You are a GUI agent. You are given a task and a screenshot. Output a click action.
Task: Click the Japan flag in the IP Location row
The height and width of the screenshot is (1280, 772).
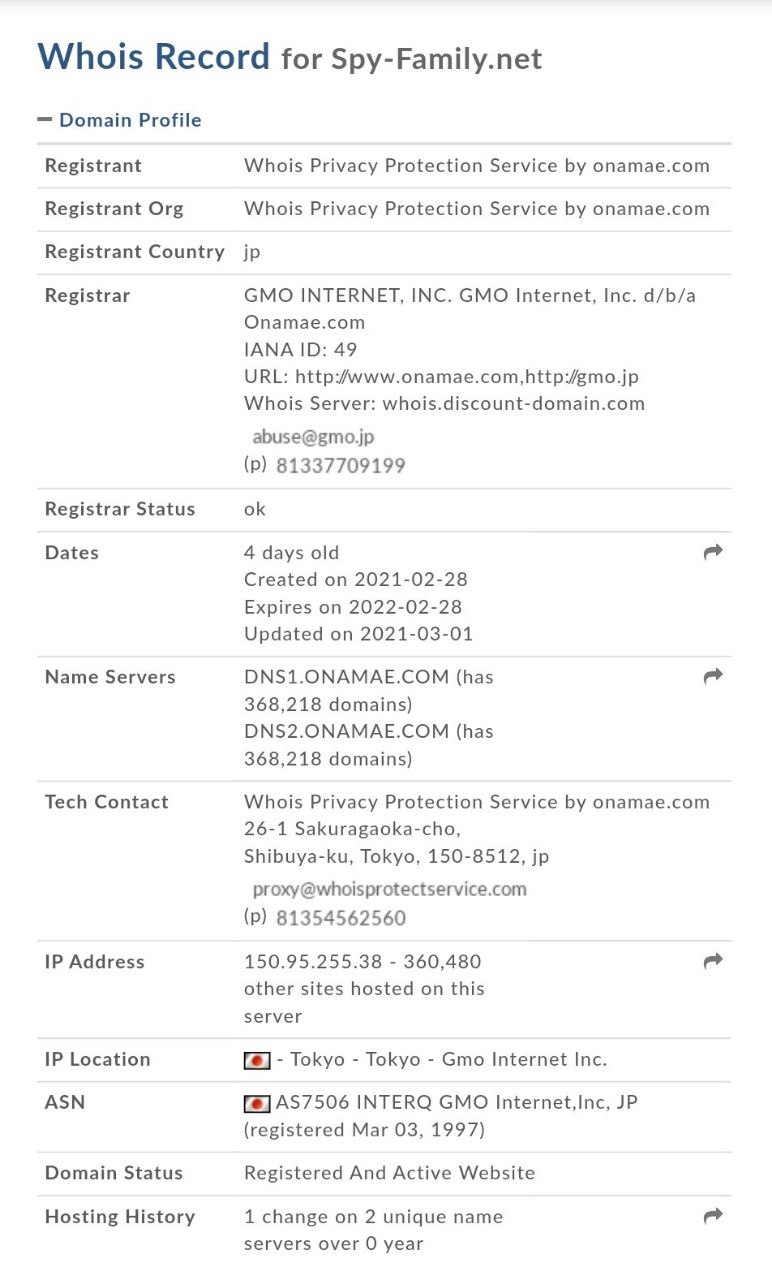[x=257, y=1060]
